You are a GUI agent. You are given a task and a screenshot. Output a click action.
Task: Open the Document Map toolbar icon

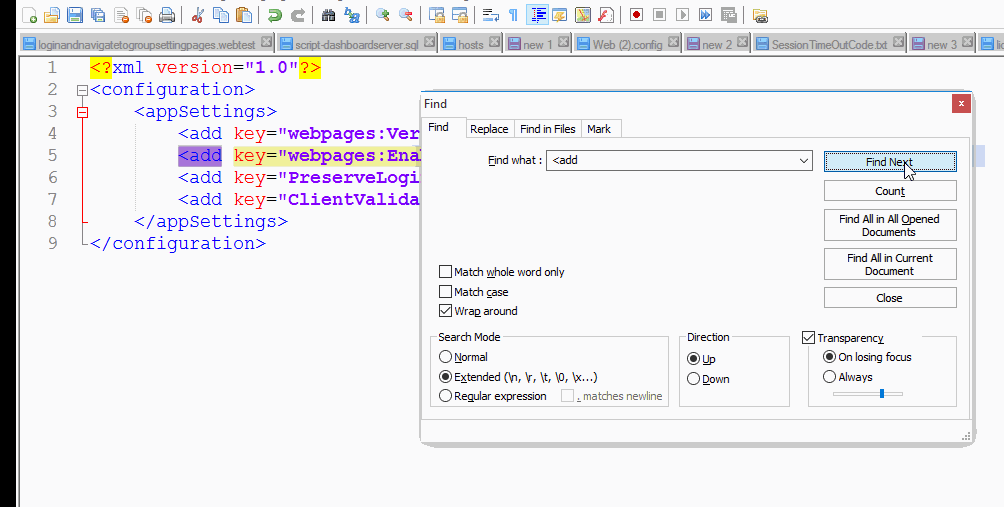583,15
